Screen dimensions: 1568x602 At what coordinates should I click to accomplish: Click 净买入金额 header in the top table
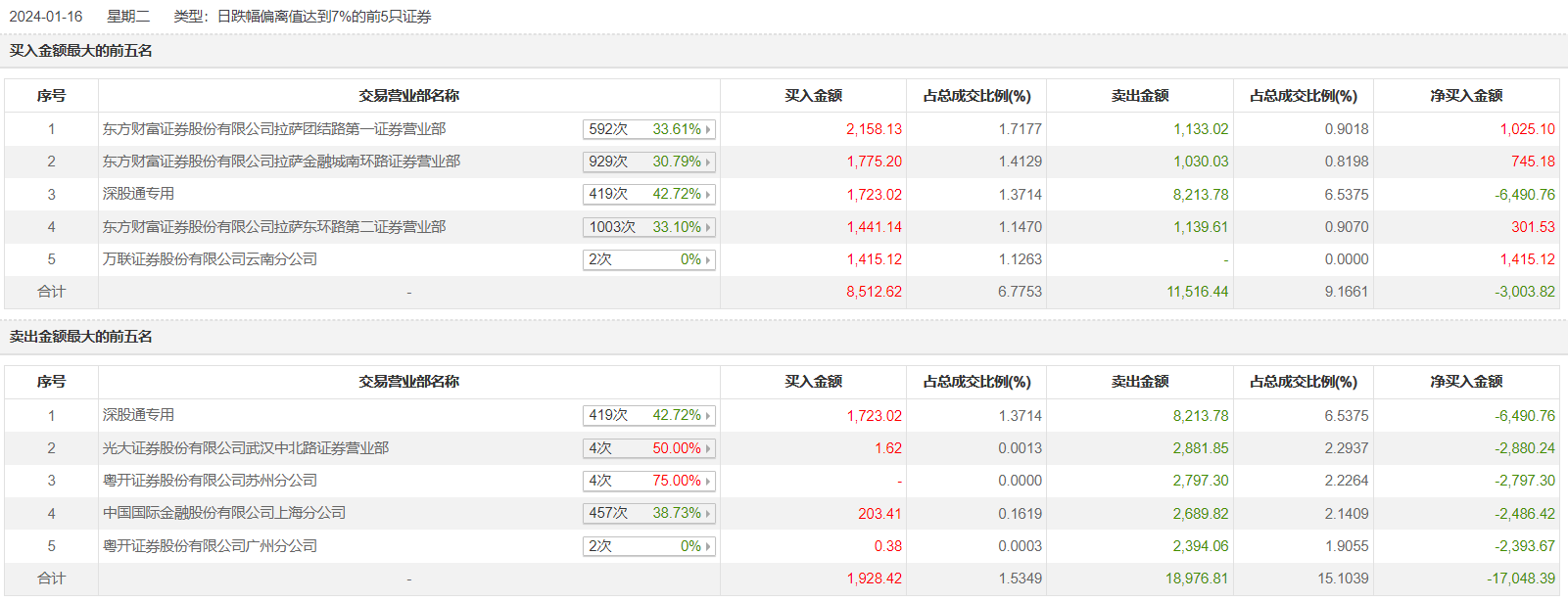(1466, 96)
